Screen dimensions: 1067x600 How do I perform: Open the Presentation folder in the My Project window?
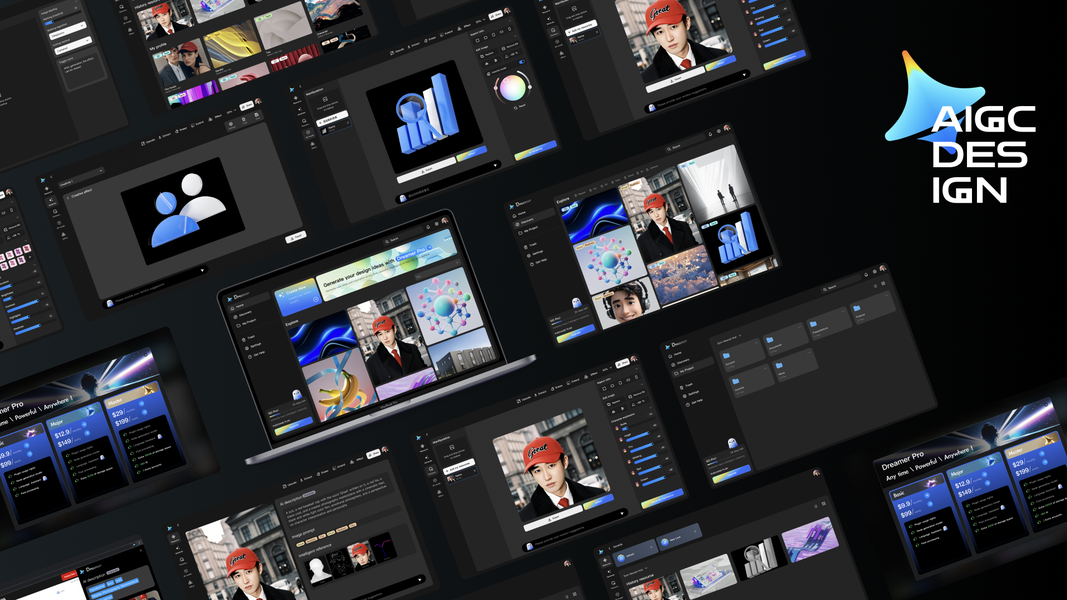[x=828, y=324]
